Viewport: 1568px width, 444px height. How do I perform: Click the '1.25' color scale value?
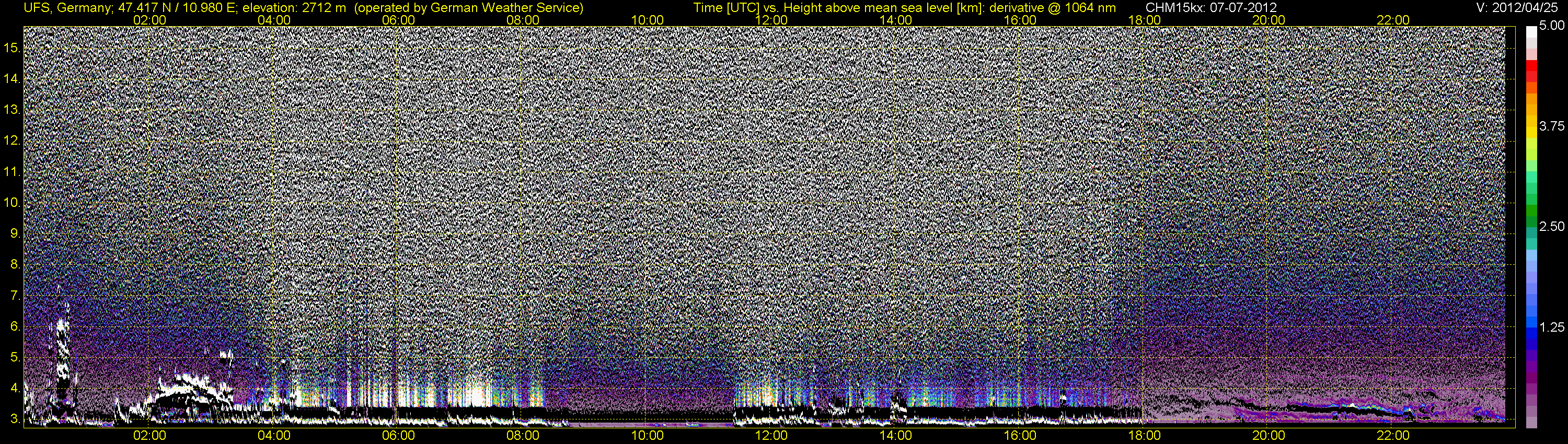coord(1552,327)
